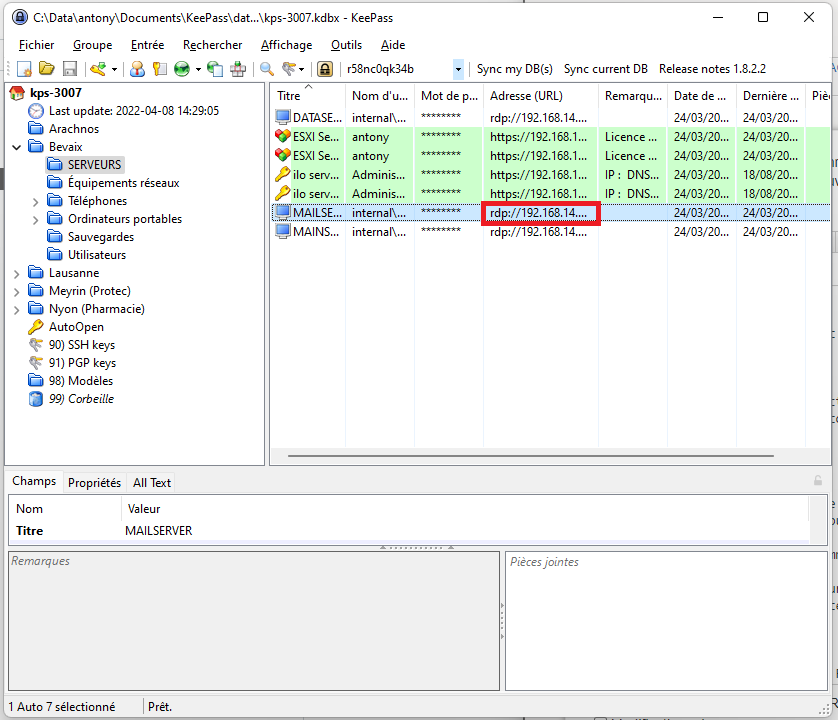Open Release notes 1.8.2.2

click(712, 69)
